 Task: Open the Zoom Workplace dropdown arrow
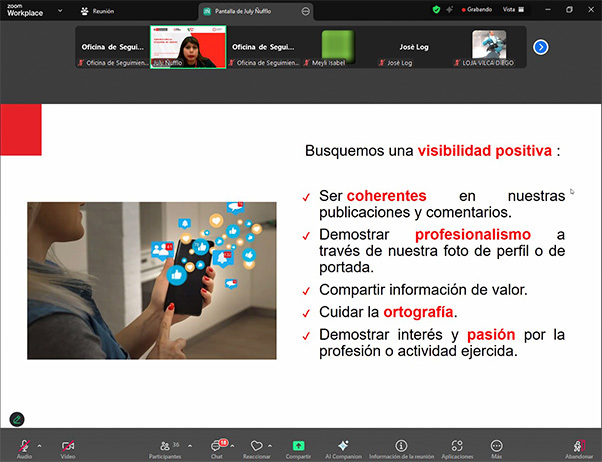[60, 11]
